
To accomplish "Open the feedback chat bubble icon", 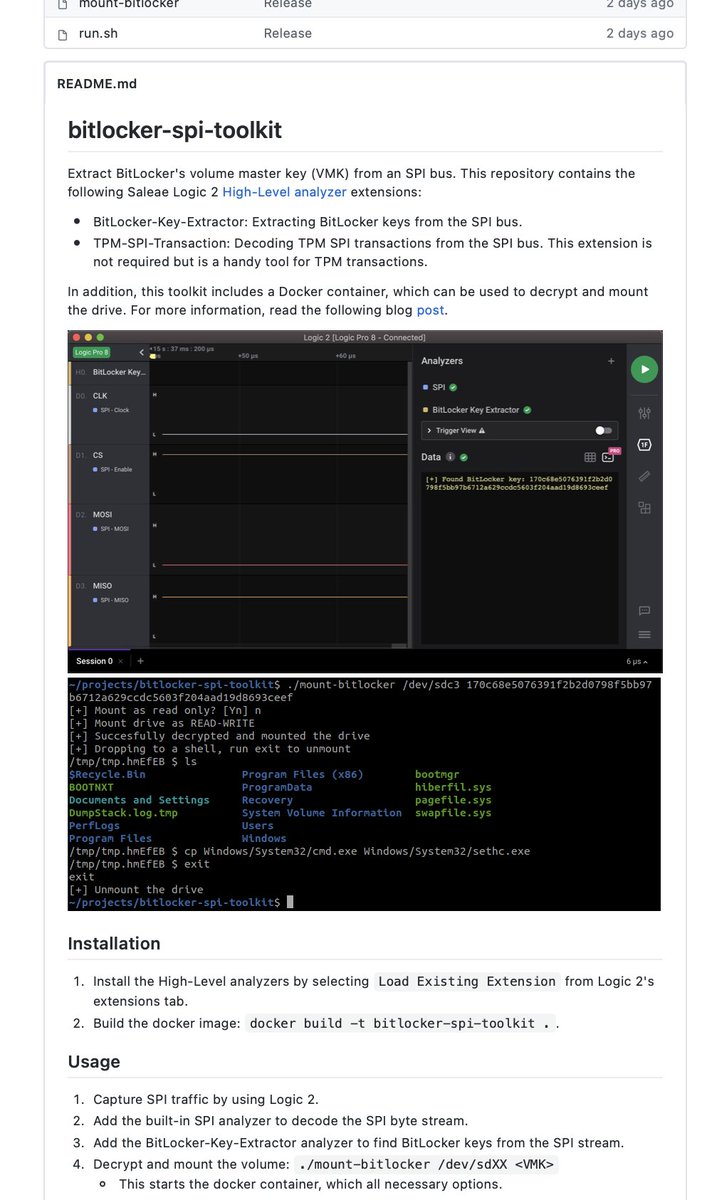I will [644, 610].
